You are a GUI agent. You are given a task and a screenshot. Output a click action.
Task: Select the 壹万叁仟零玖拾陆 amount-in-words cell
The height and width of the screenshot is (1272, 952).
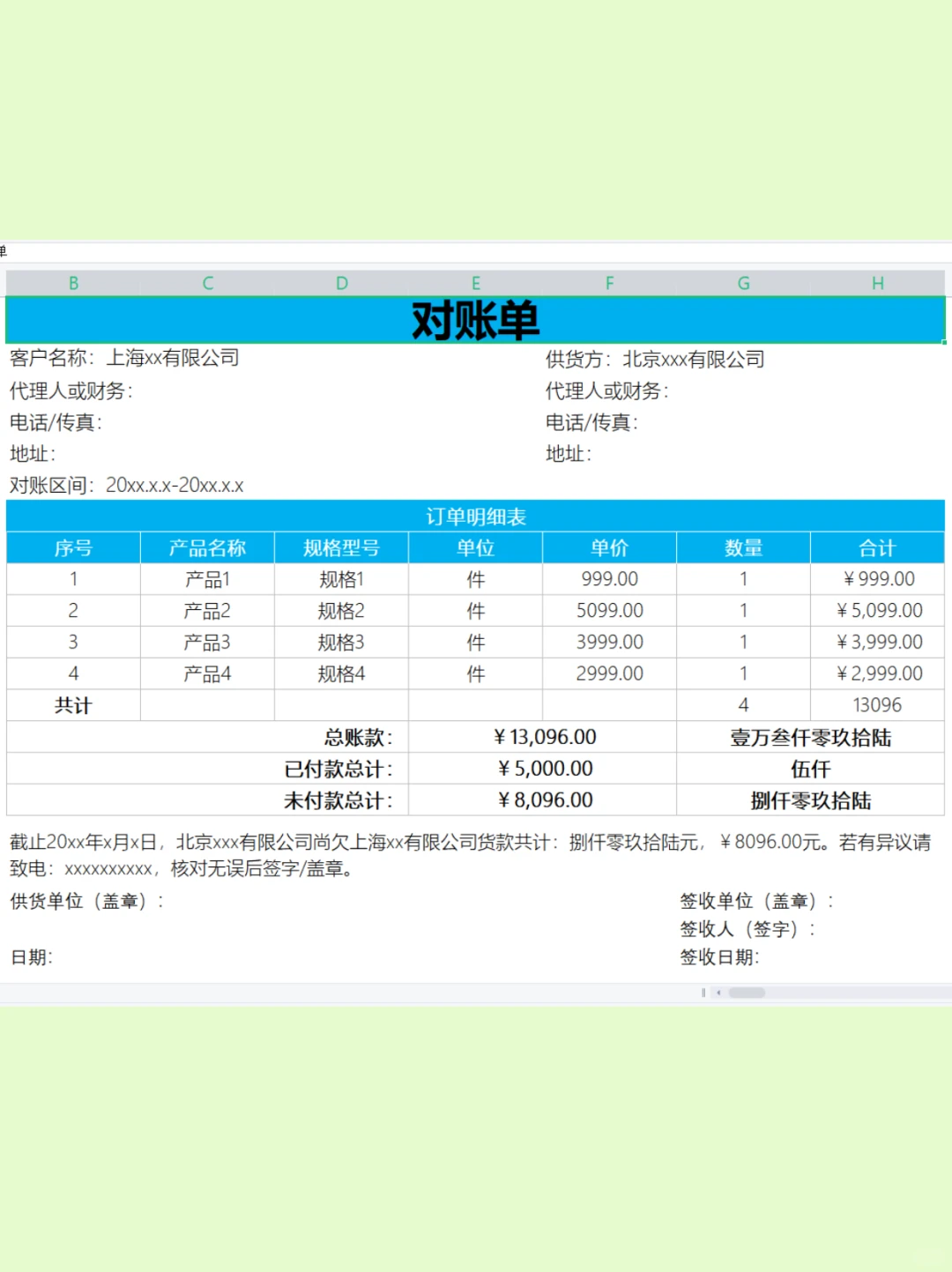coord(809,739)
